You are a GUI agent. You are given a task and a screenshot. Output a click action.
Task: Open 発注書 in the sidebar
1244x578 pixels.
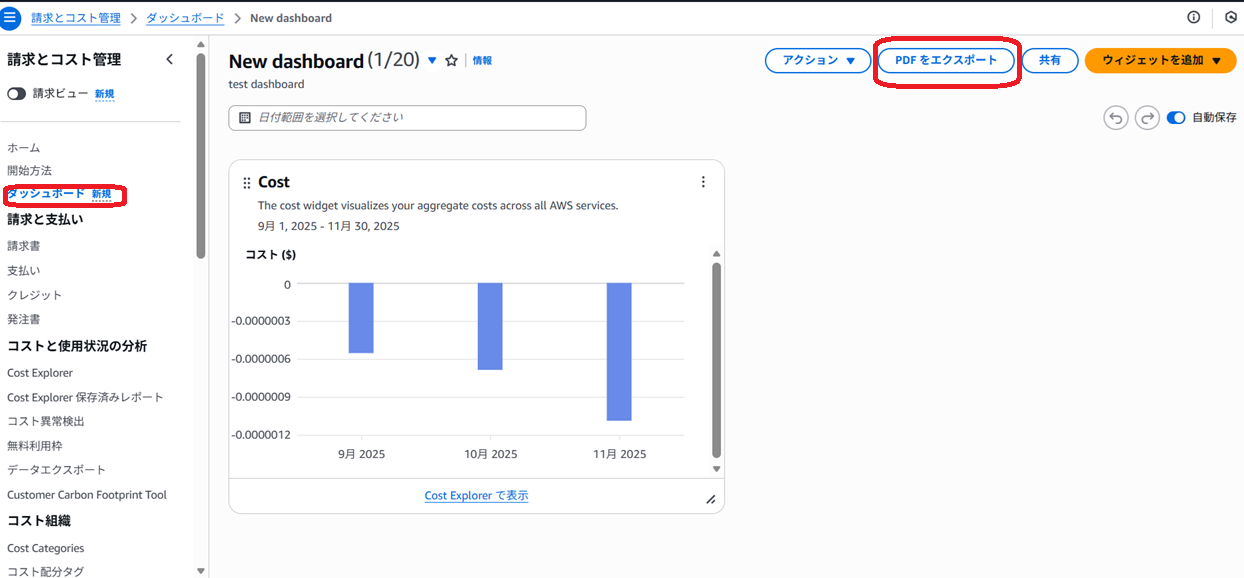pos(24,319)
